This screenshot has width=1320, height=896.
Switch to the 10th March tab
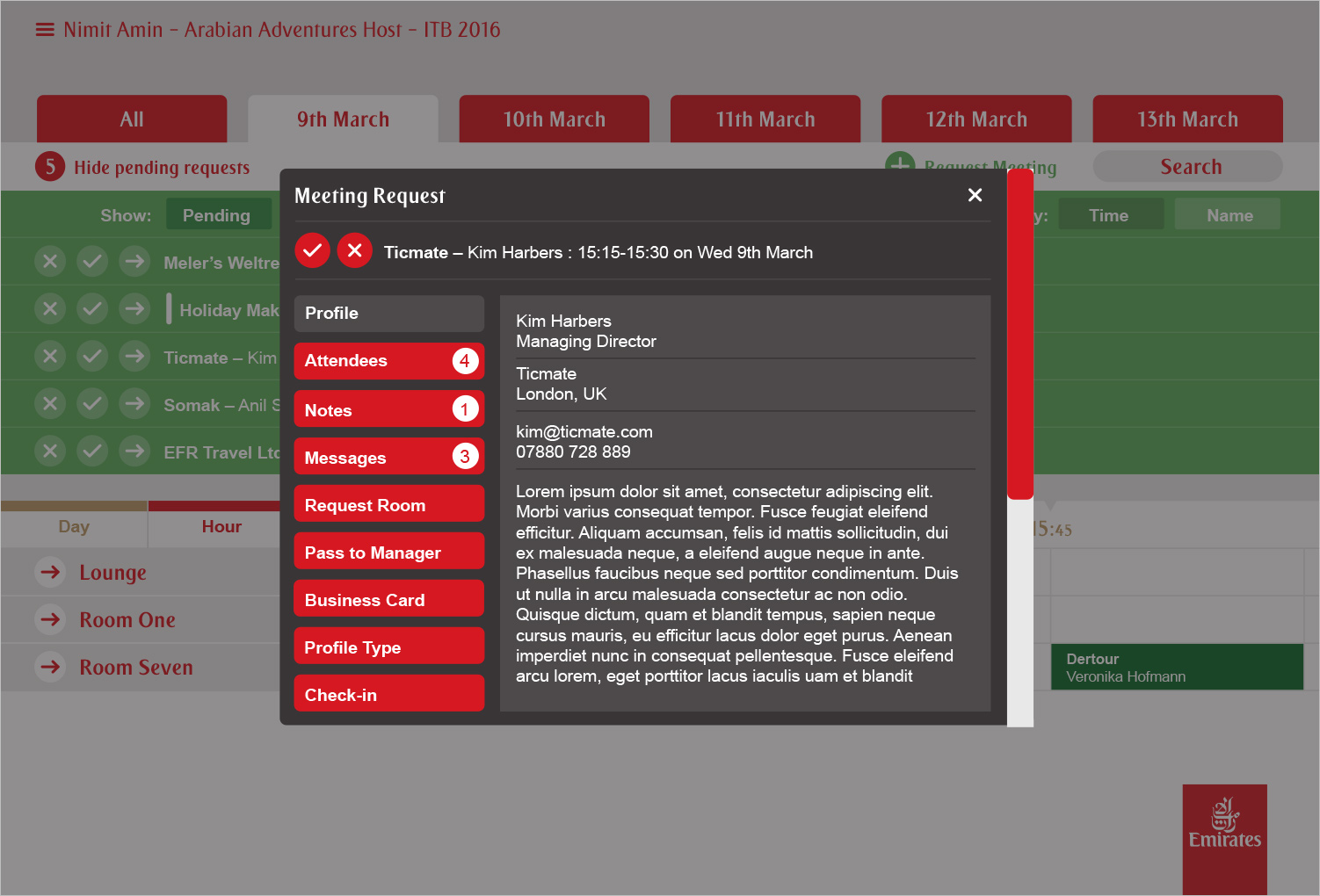(x=554, y=119)
